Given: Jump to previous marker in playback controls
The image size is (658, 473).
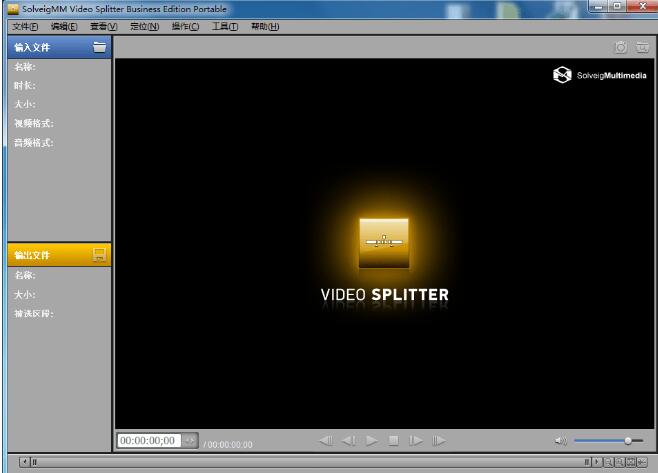Looking at the screenshot, I should tap(326, 440).
